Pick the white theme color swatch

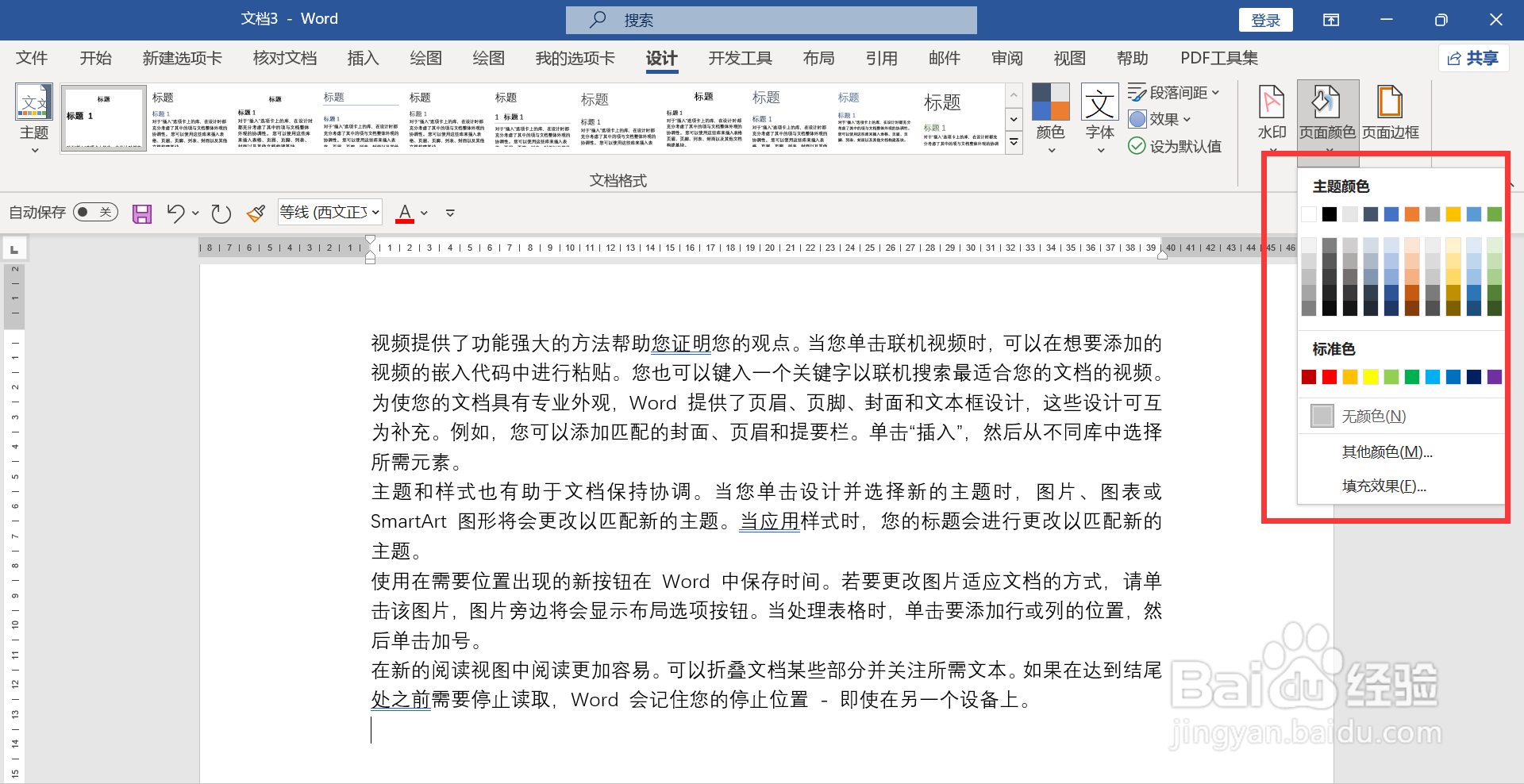tap(1309, 214)
